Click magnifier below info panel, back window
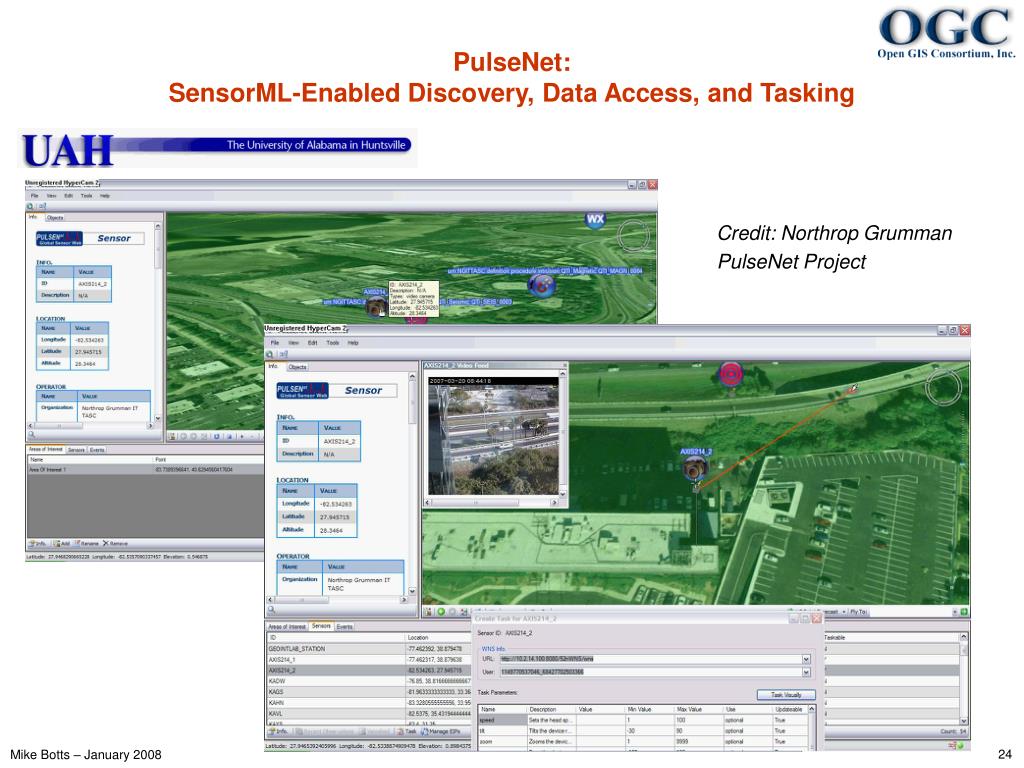Image resolution: width=1024 pixels, height=768 pixels. click(x=31, y=434)
